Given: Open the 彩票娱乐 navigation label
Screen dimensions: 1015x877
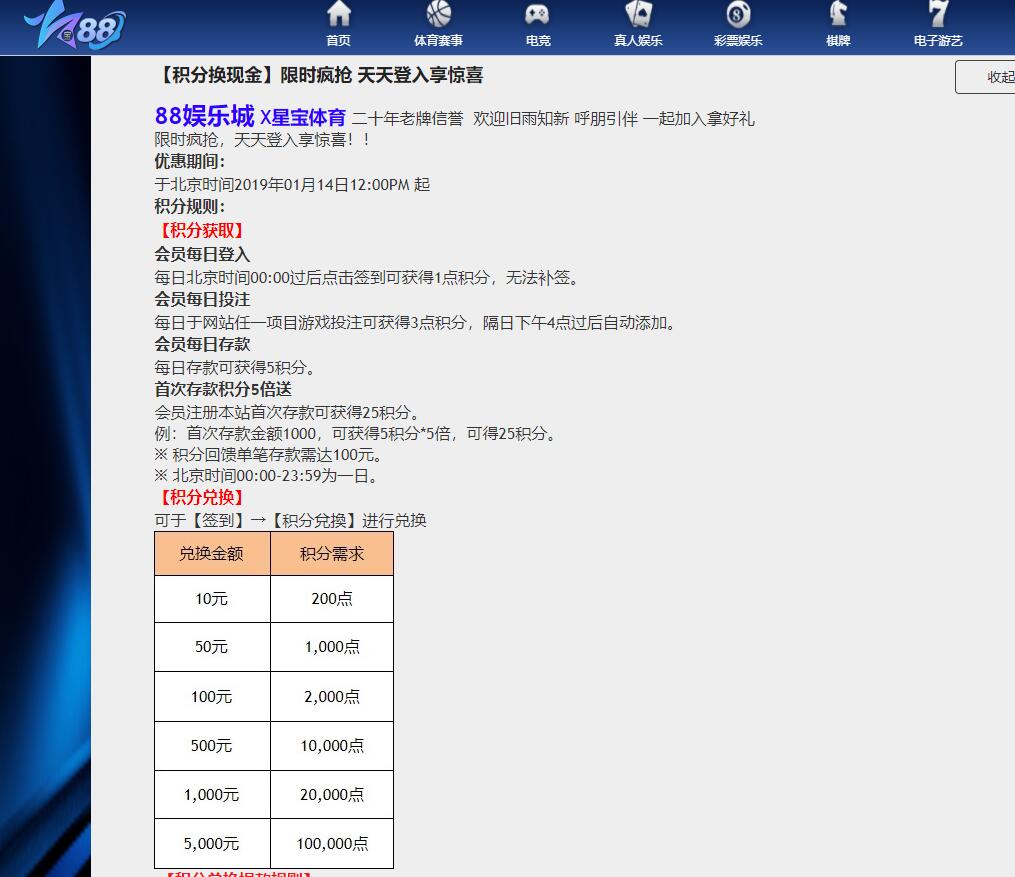Looking at the screenshot, I should point(738,41).
